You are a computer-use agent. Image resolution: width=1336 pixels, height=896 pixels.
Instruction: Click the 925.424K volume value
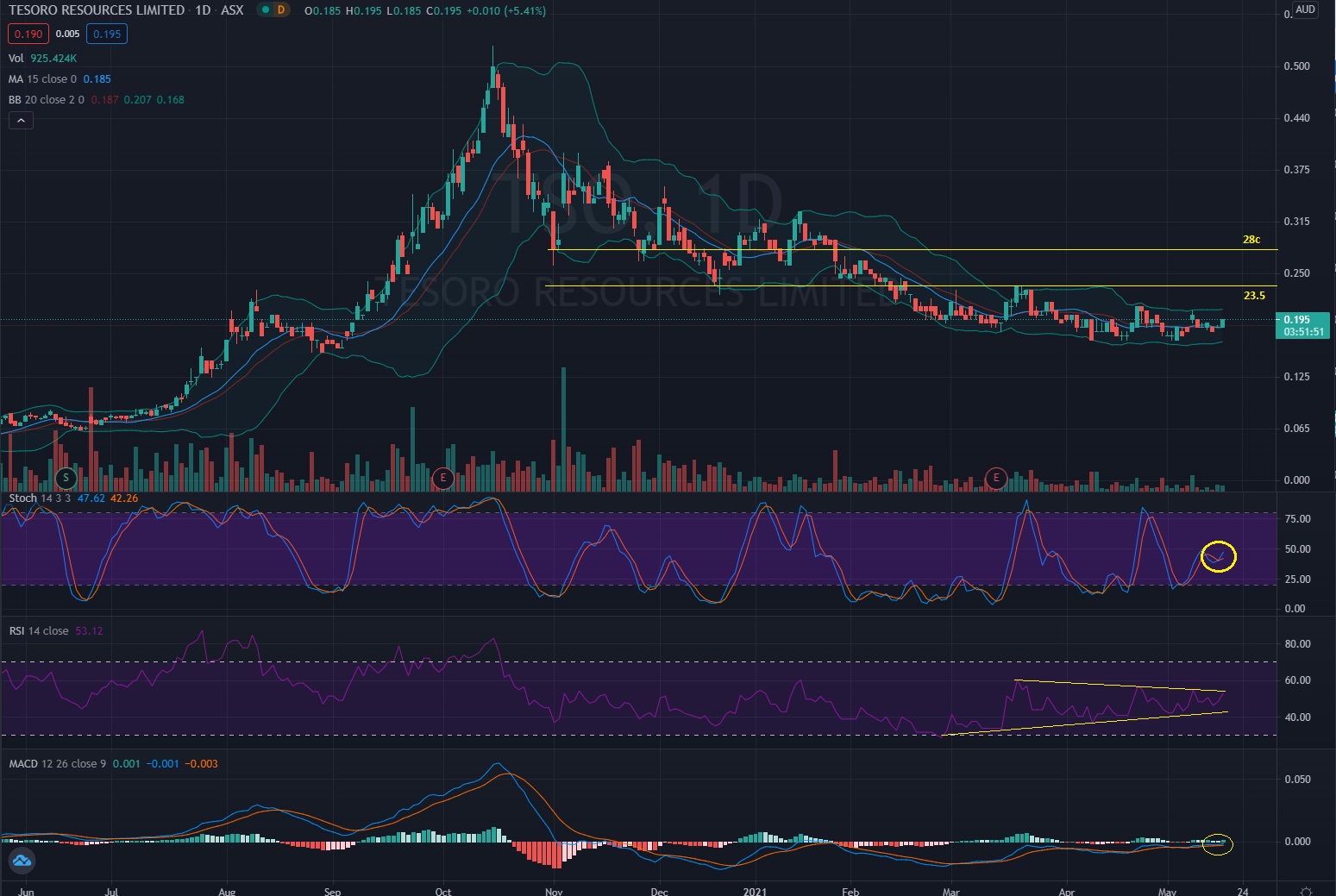[x=53, y=58]
